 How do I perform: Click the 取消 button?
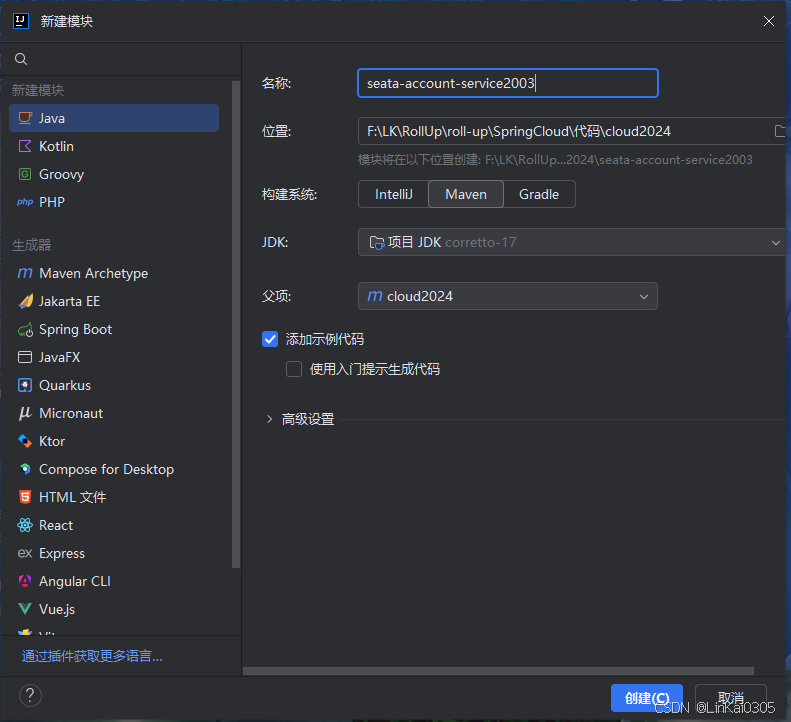pos(730,698)
